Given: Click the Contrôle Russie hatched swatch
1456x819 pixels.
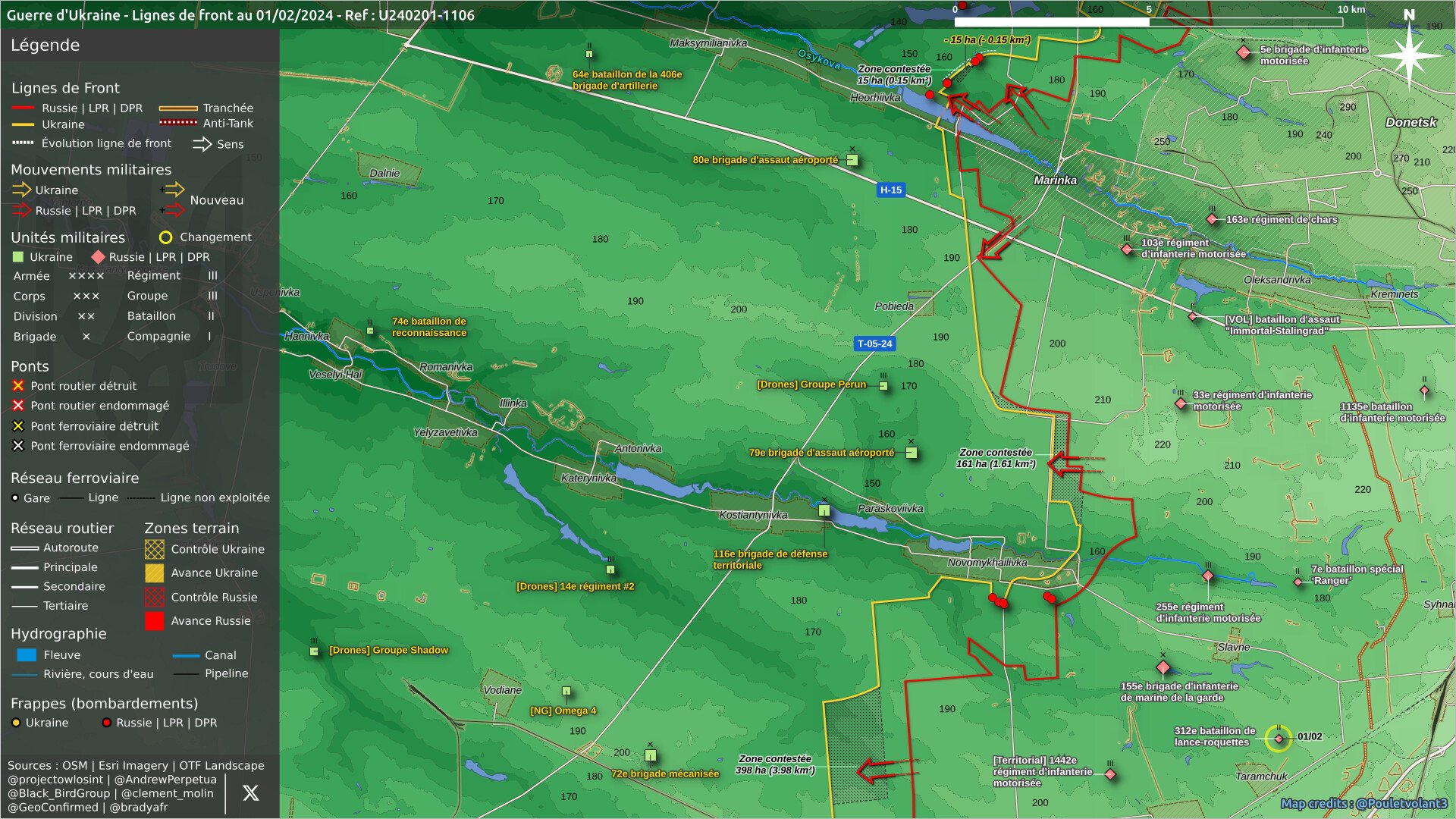Looking at the screenshot, I should tap(154, 597).
